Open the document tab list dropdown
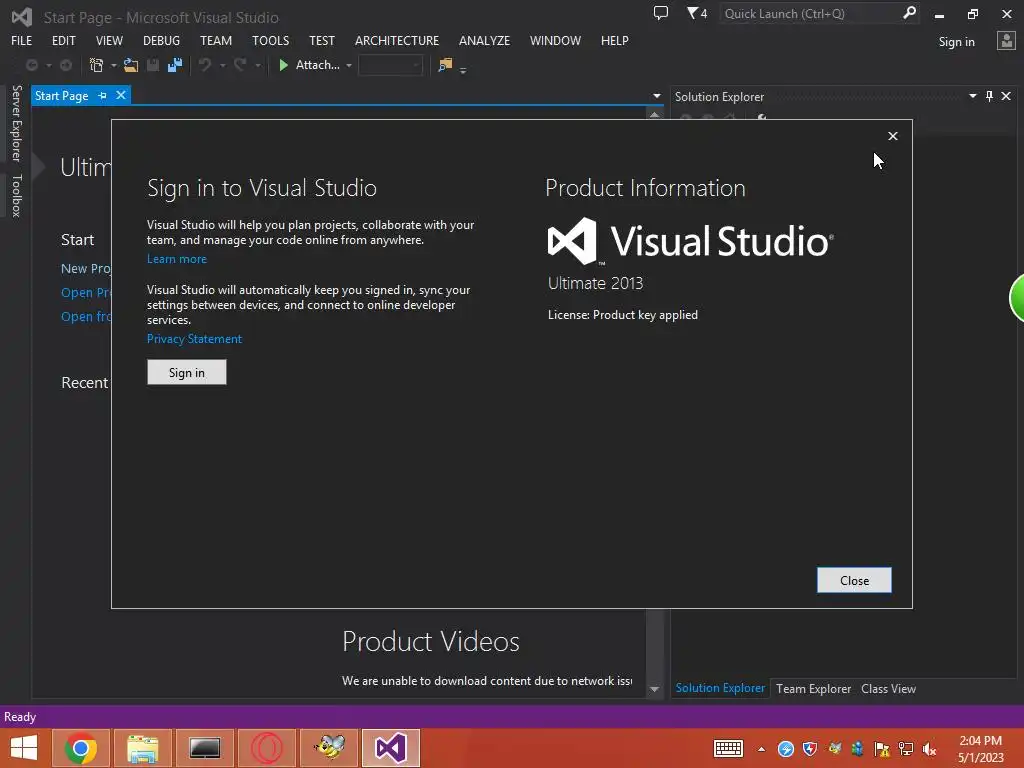This screenshot has width=1024, height=768. click(656, 96)
